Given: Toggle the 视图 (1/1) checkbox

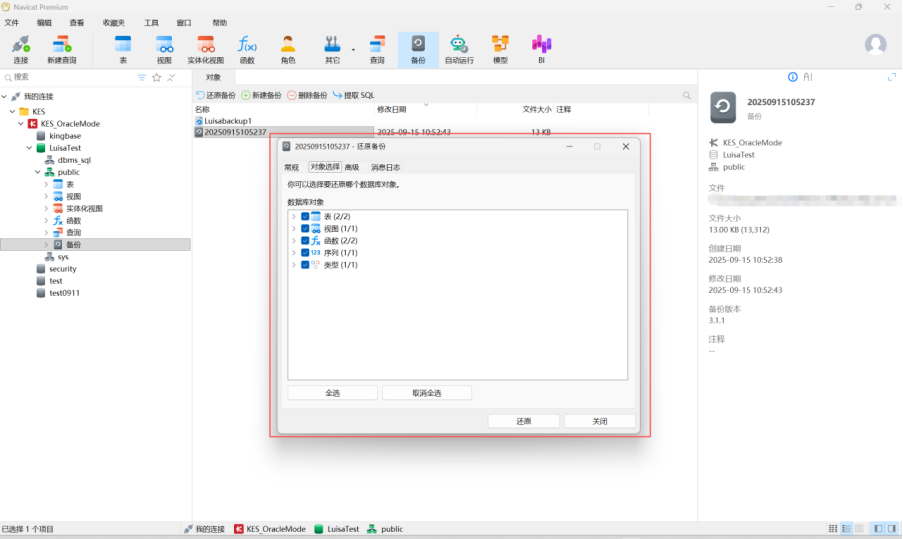Looking at the screenshot, I should coord(305,229).
